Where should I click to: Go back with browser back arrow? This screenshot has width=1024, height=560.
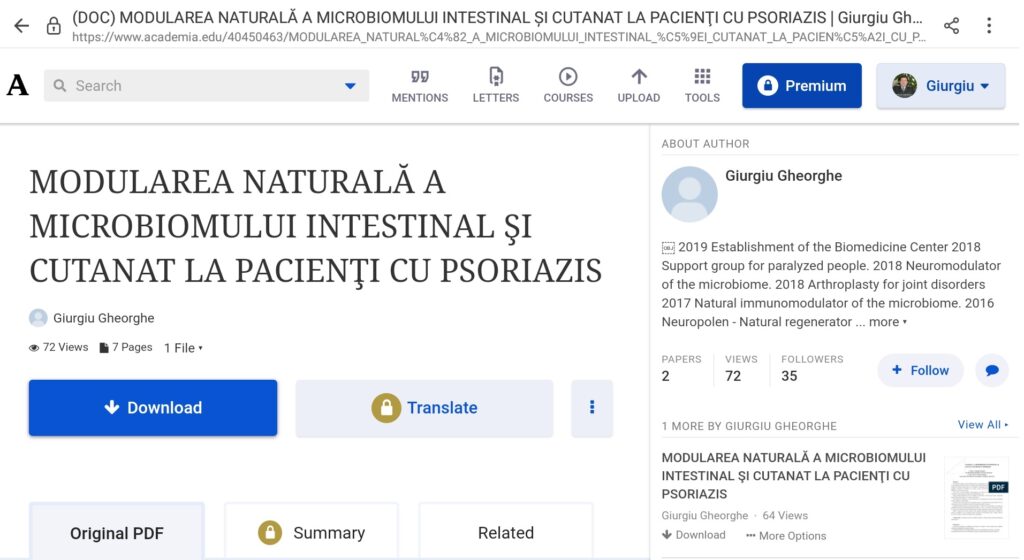tap(21, 26)
